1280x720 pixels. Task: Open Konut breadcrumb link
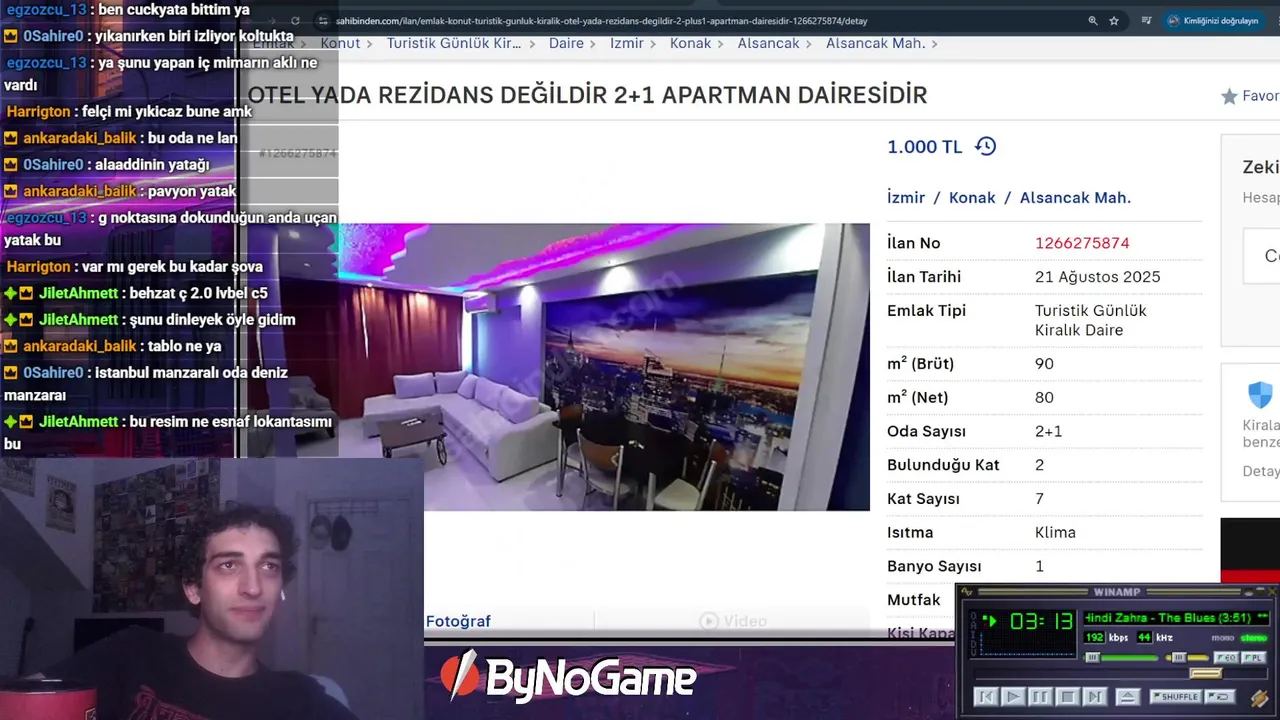point(340,43)
